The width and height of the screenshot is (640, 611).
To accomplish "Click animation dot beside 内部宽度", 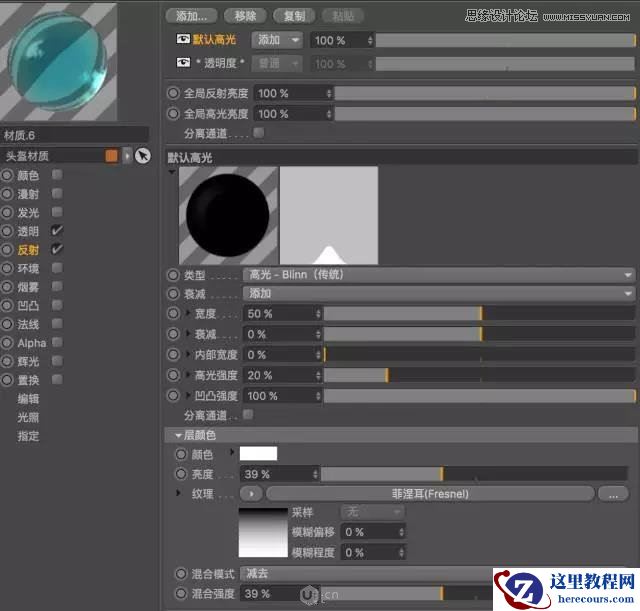I will point(173,354).
